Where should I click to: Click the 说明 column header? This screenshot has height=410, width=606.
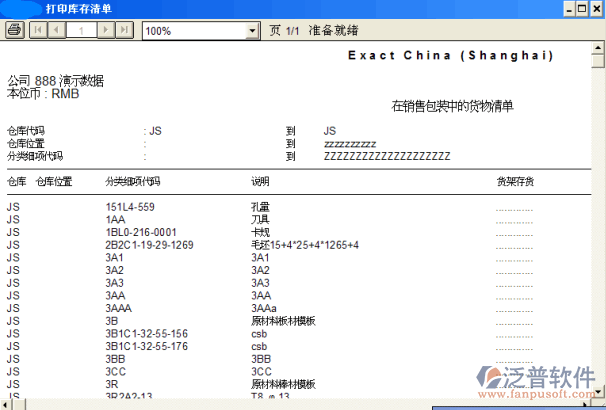coord(260,182)
